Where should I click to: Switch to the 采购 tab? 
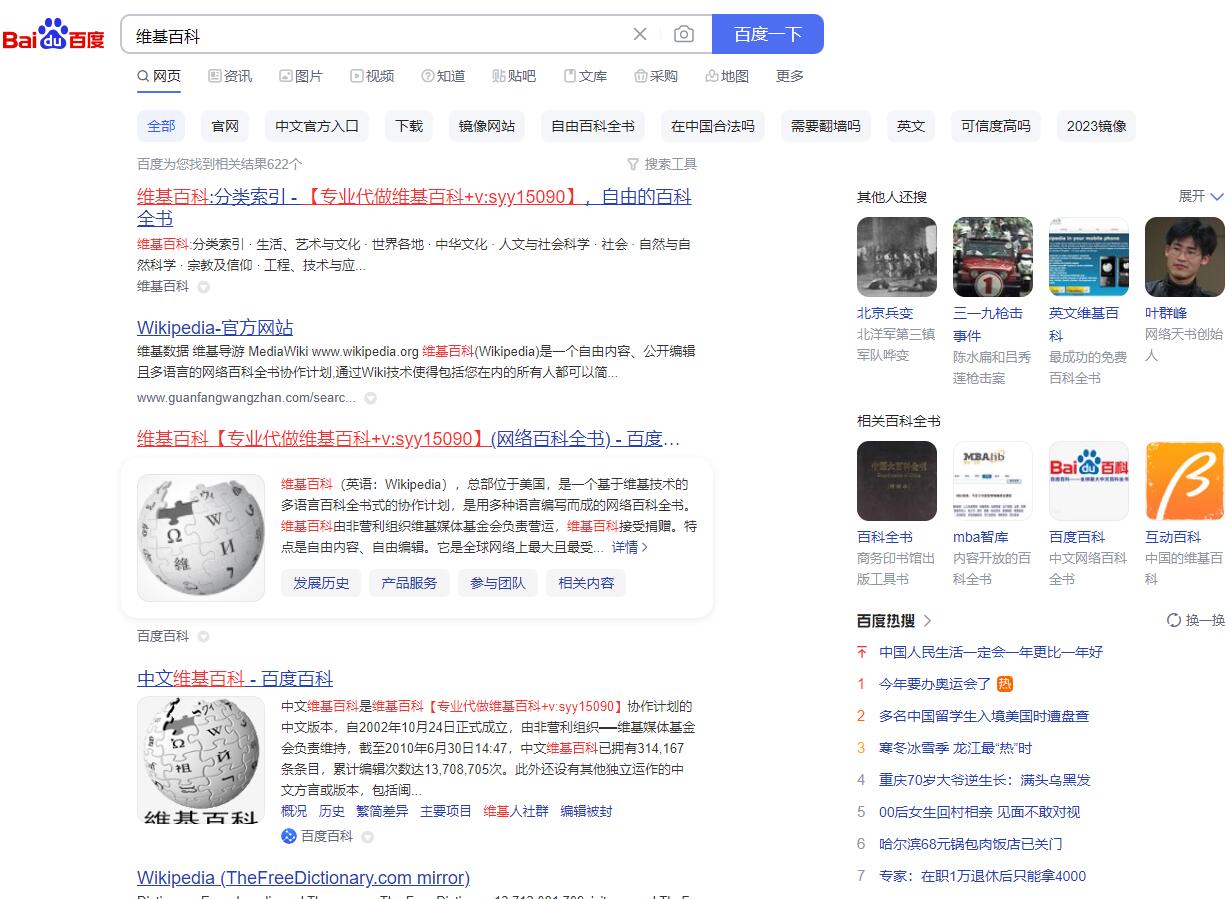click(x=656, y=76)
